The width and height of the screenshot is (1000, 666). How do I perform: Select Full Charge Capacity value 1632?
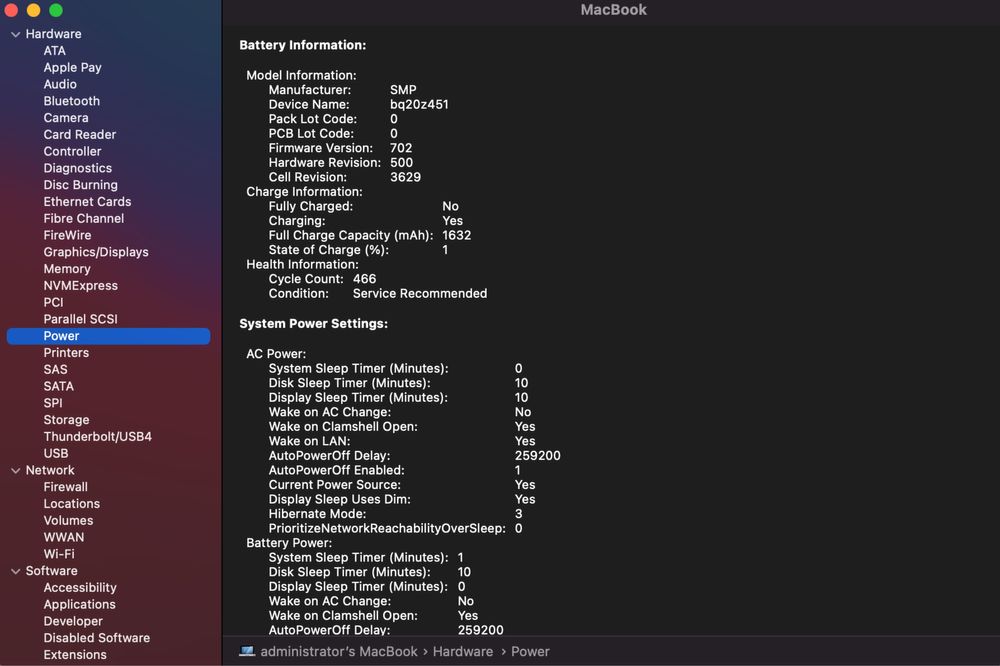457,235
